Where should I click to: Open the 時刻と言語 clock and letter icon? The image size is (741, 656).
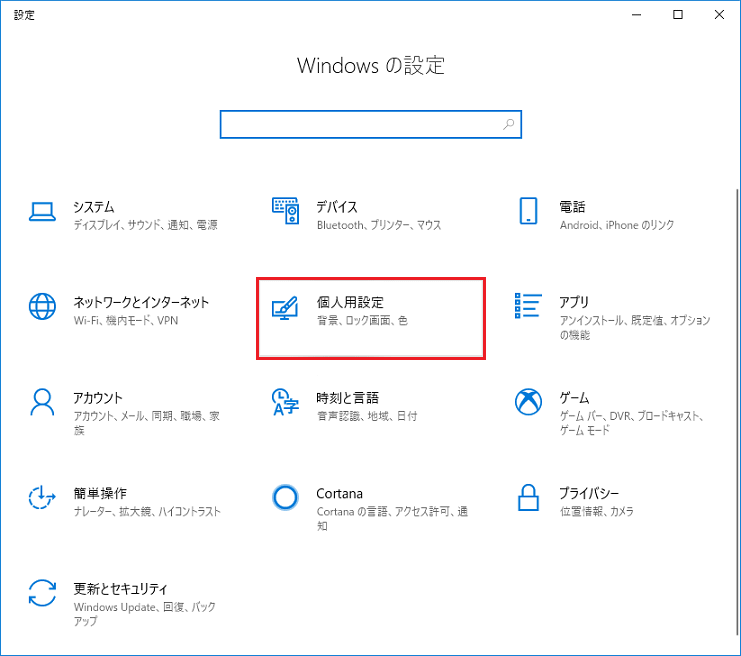coord(285,402)
